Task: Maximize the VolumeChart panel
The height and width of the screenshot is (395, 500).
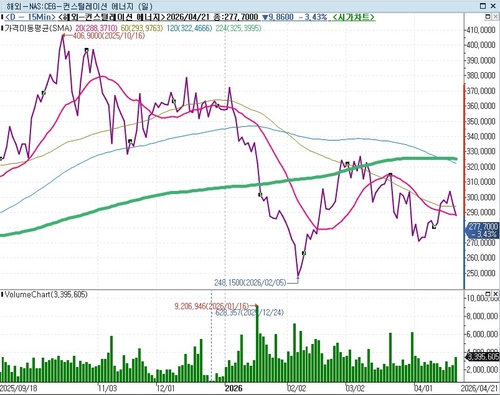Action: click(x=488, y=294)
